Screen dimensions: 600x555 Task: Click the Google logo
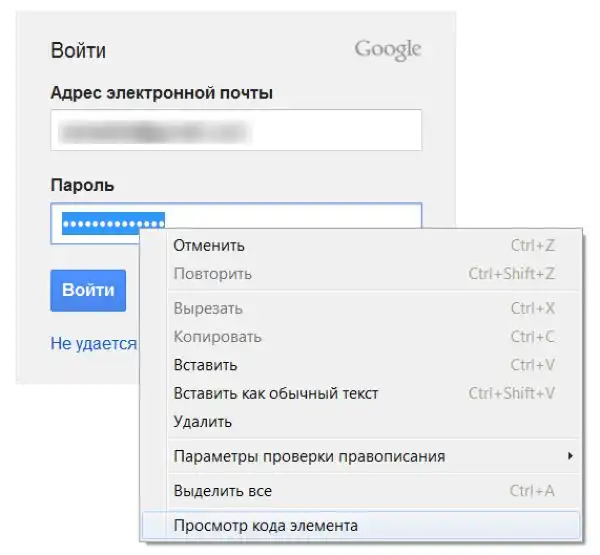[387, 50]
